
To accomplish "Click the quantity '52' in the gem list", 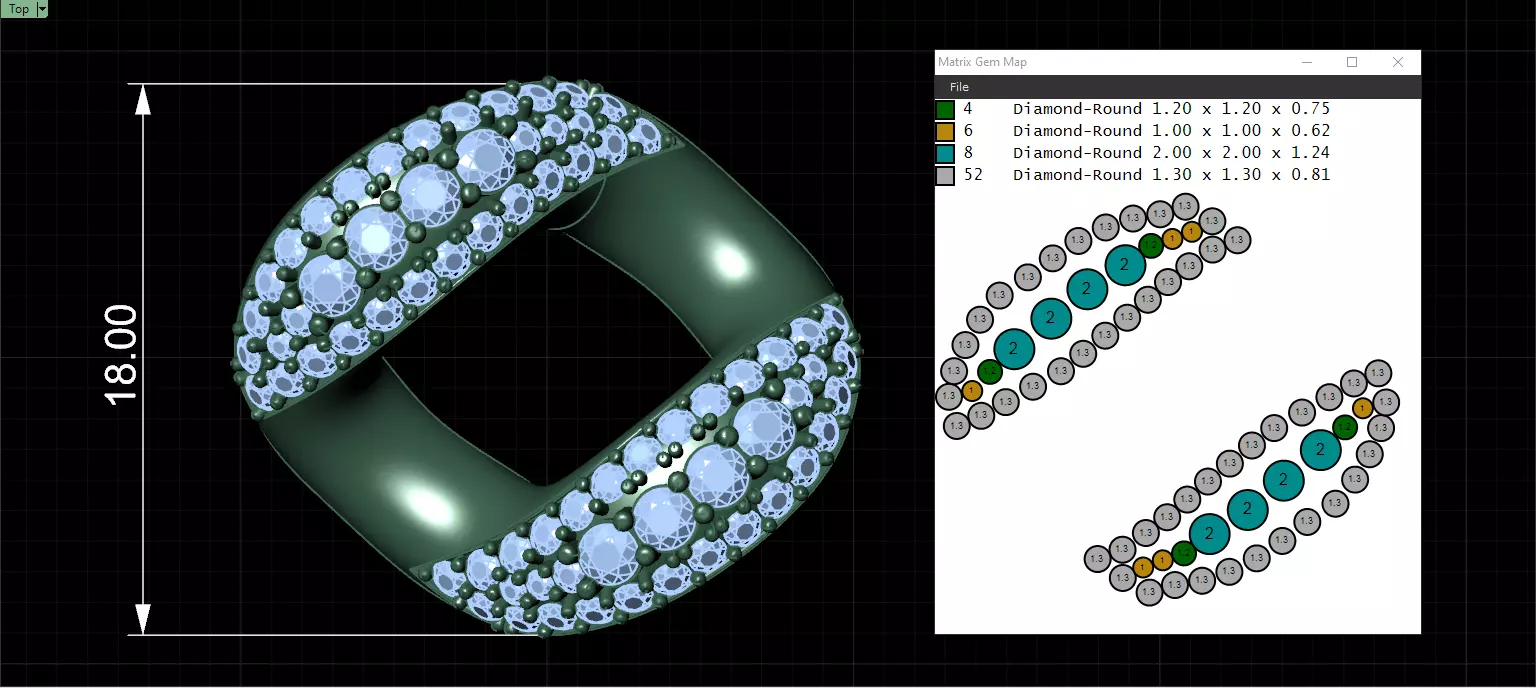I will pyautogui.click(x=972, y=175).
